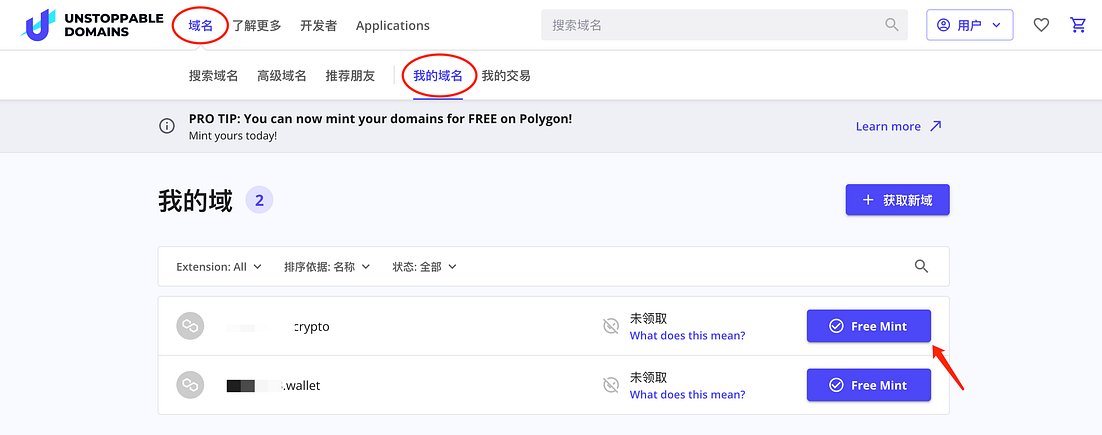Screen dimensions: 1102x435
Task: Click unclaimed status icon in .crypto row
Action: (x=611, y=326)
